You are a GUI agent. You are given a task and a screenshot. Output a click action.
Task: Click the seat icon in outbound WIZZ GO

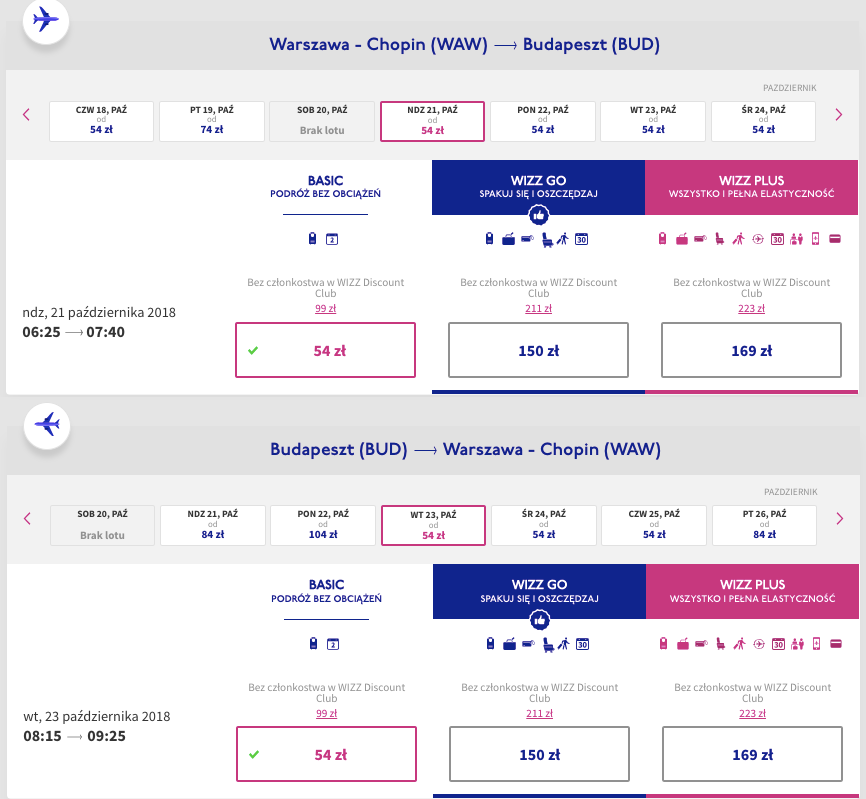(x=547, y=239)
